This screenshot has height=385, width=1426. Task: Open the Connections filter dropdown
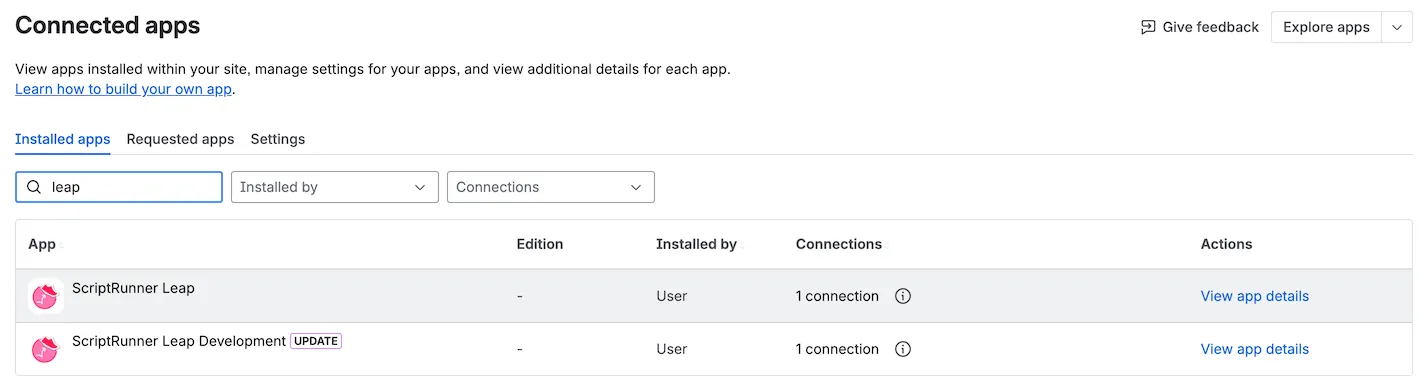click(x=551, y=187)
